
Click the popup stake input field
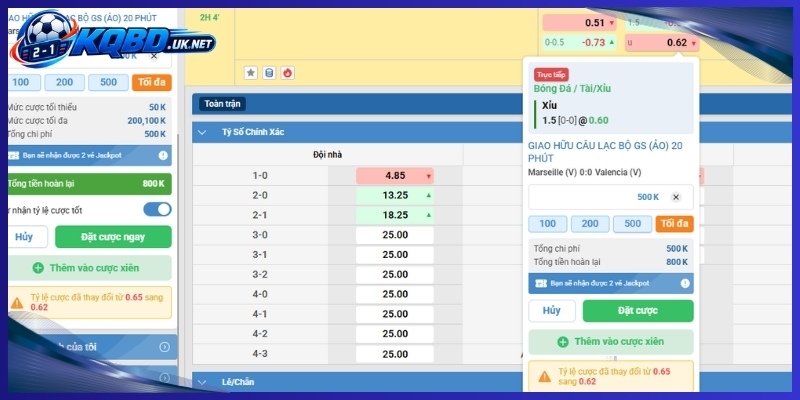[611, 197]
